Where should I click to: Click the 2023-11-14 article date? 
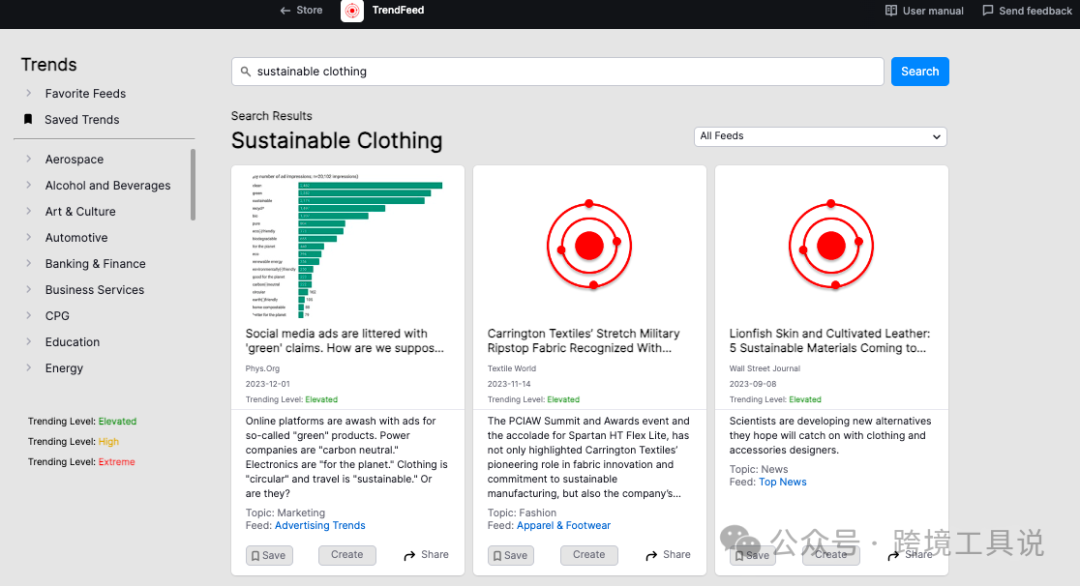click(x=509, y=384)
